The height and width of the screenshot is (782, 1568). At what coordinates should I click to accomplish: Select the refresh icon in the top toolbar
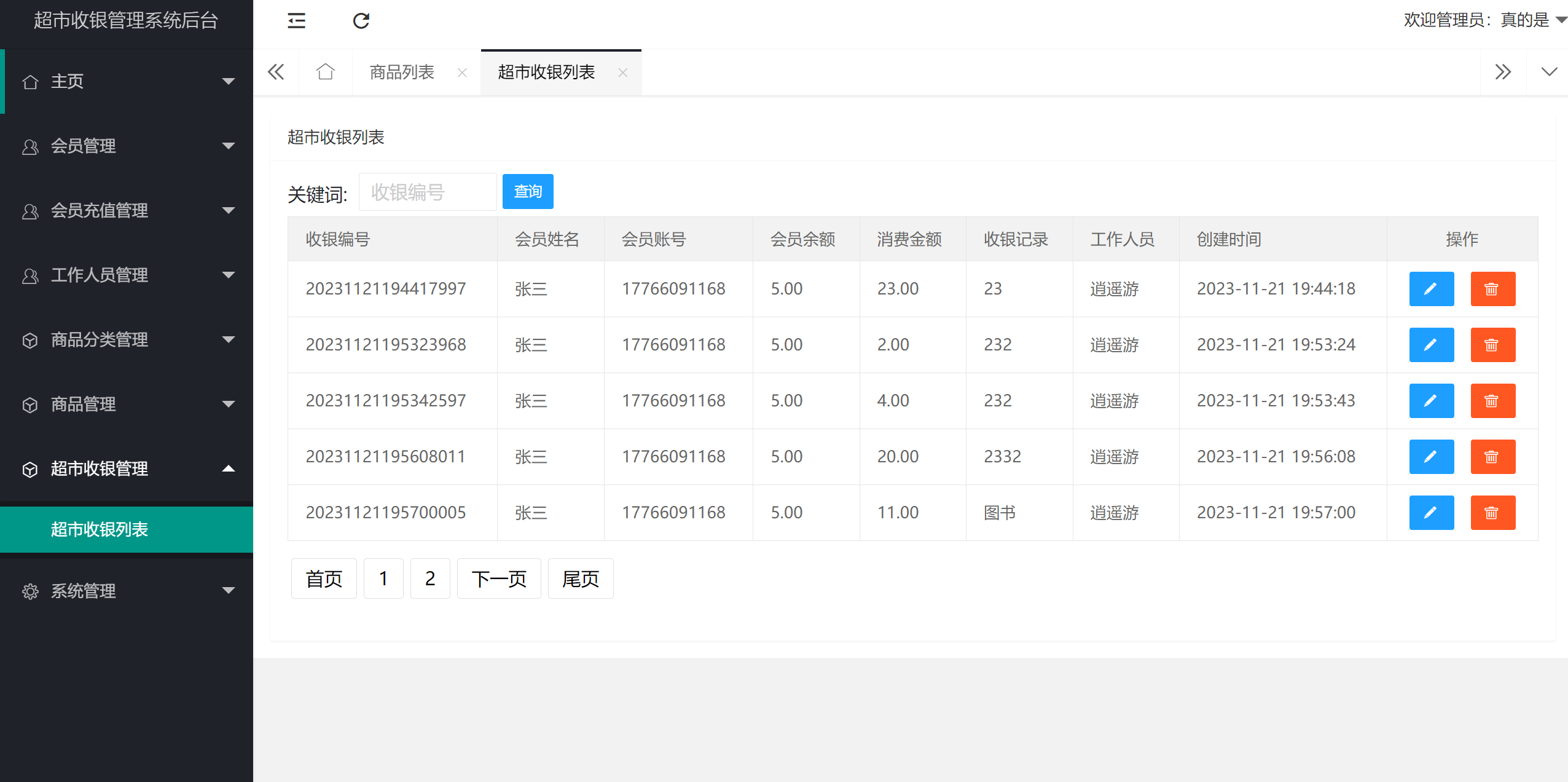click(362, 20)
